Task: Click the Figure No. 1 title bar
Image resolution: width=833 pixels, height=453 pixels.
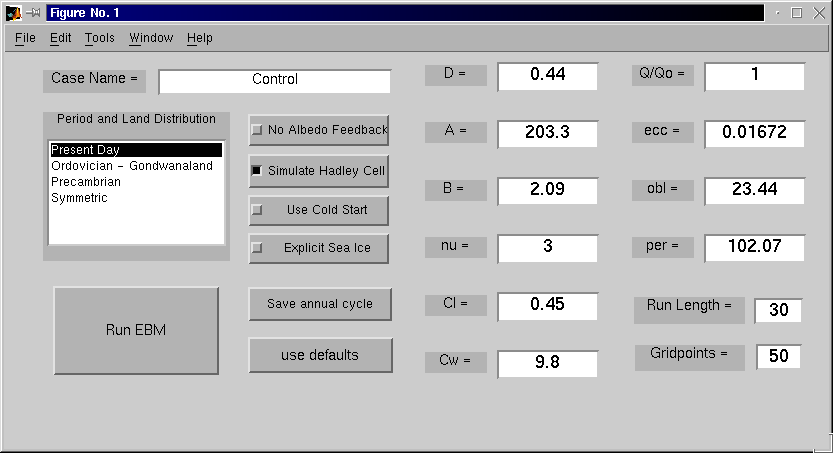Action: click(405, 13)
